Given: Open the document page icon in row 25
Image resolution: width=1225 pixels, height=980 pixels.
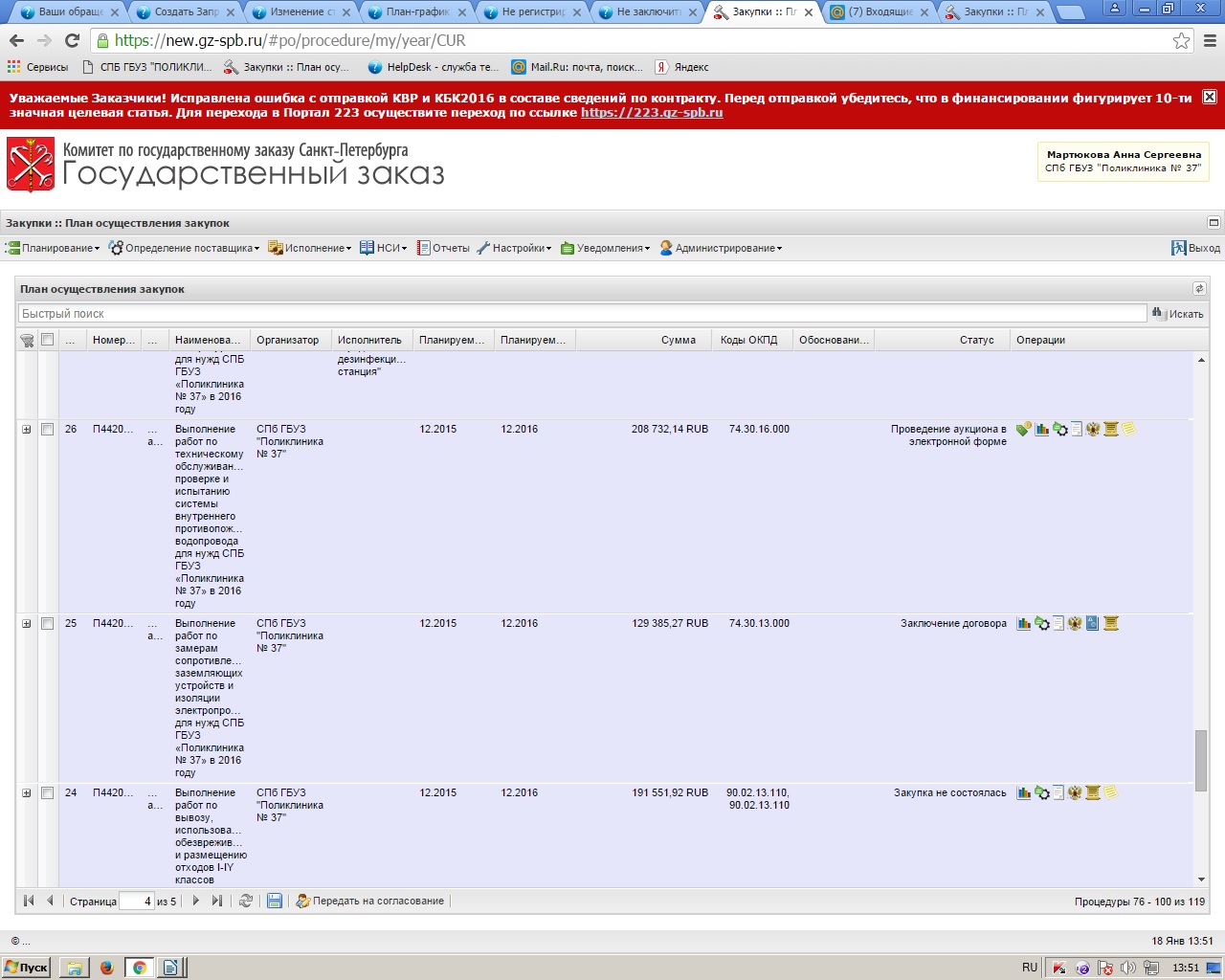Looking at the screenshot, I should (1058, 624).
